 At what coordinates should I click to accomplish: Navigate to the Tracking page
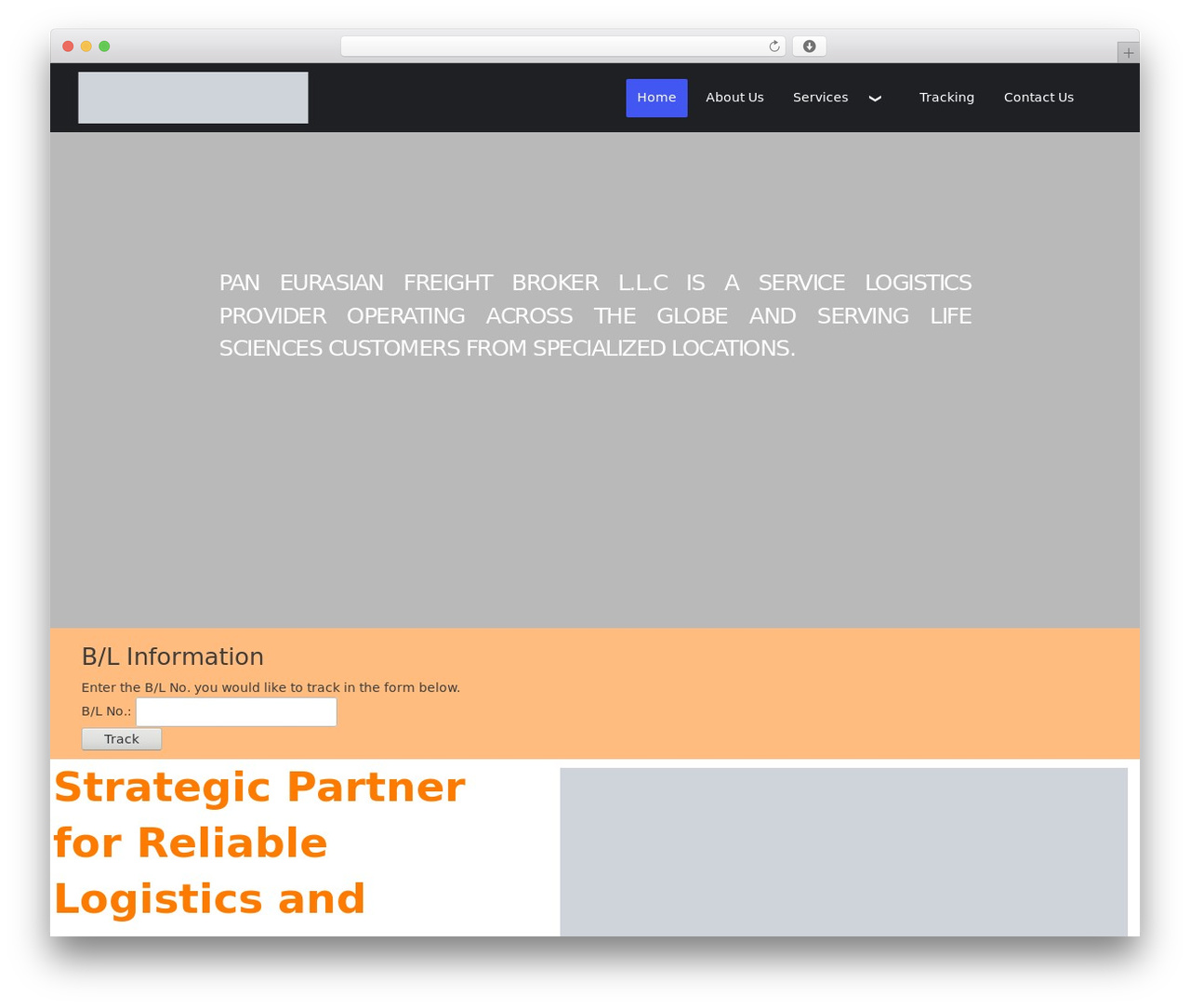coord(946,98)
